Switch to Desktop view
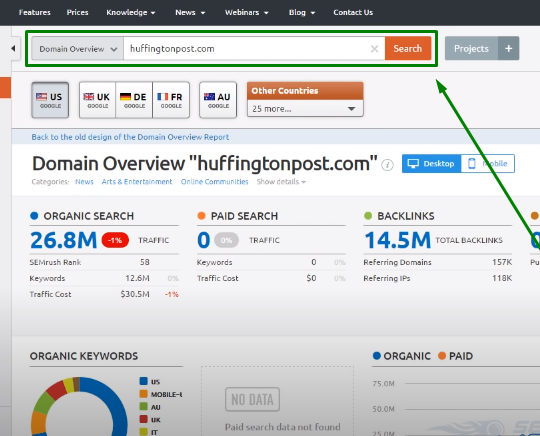The height and width of the screenshot is (436, 540). (431, 164)
